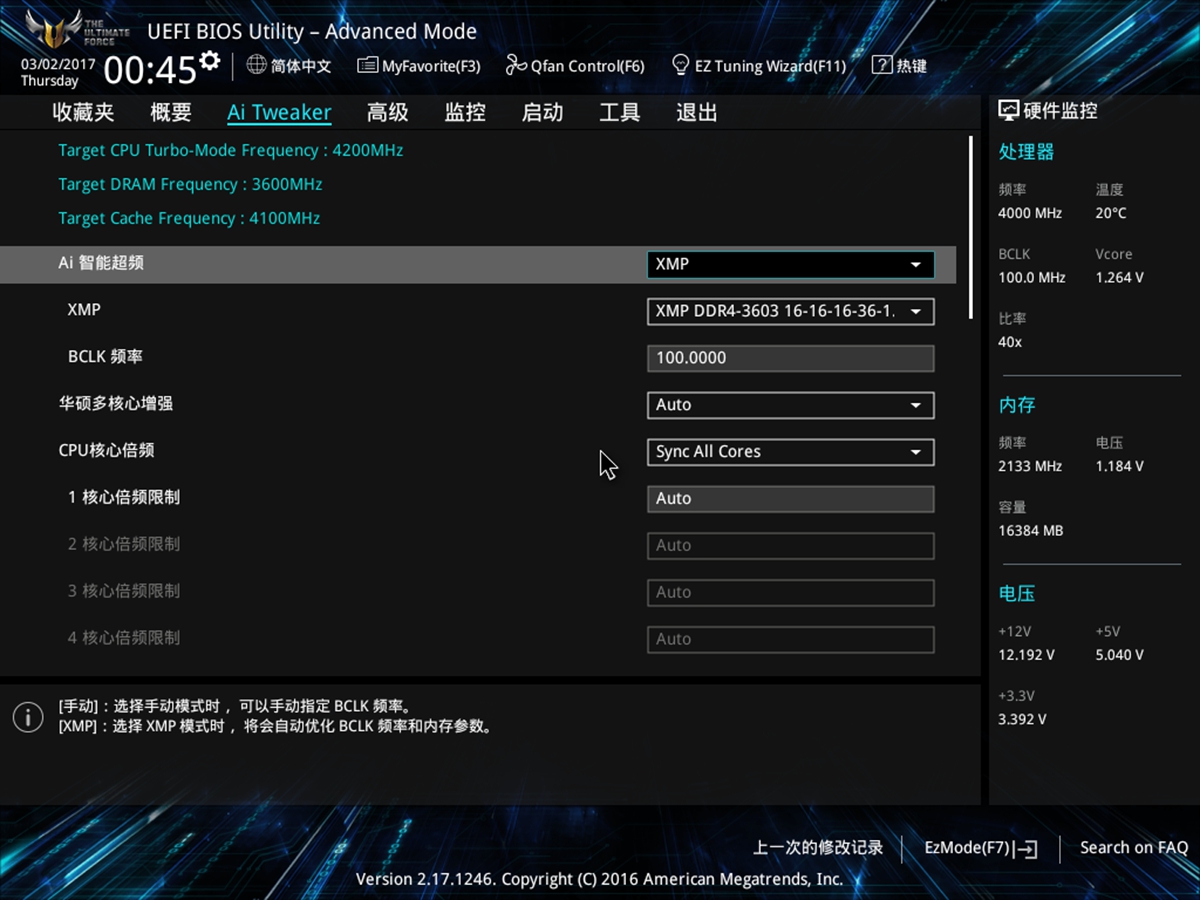Click the info icon near the help text
The width and height of the screenshot is (1200, 900).
pos(27,717)
